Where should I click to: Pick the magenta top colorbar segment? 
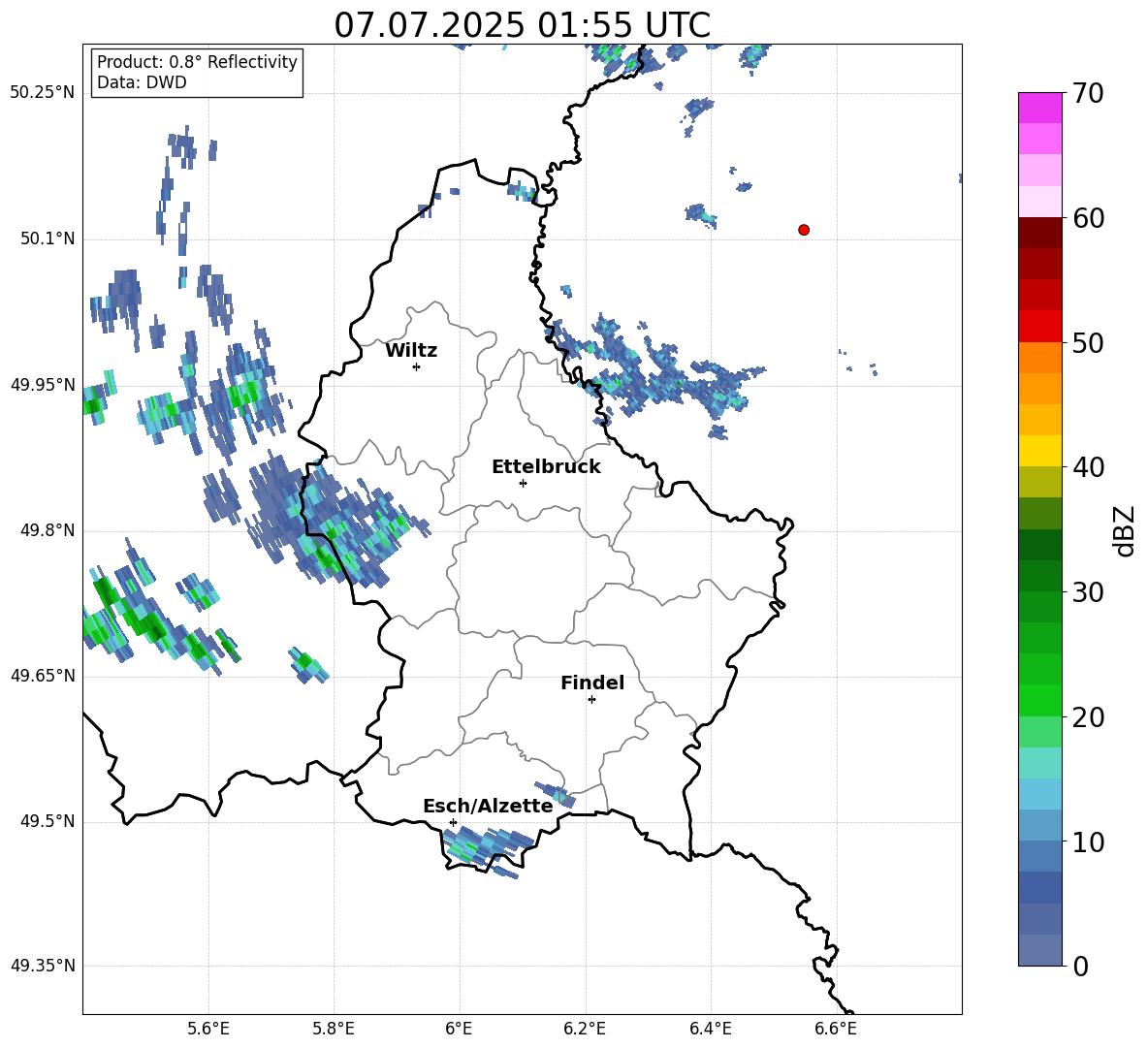click(1040, 109)
